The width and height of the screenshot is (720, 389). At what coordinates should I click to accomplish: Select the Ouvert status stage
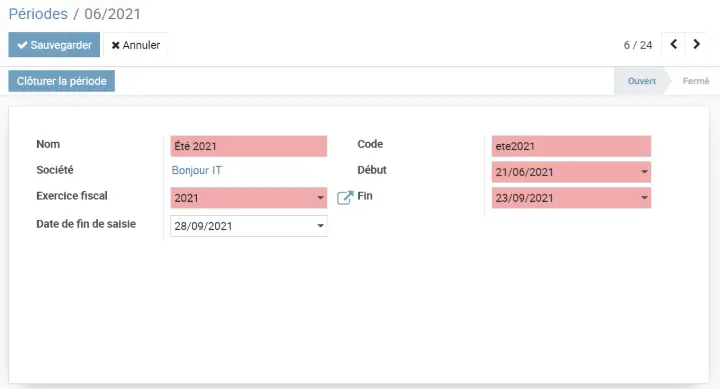[641, 81]
